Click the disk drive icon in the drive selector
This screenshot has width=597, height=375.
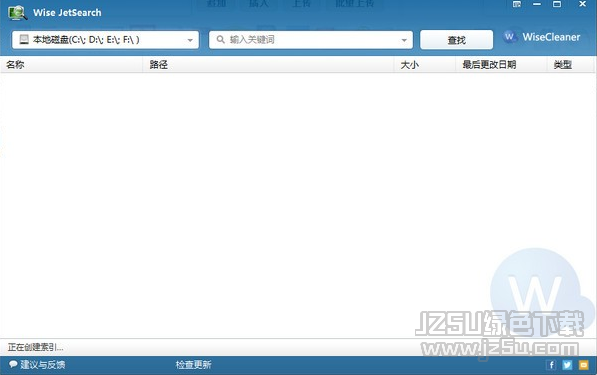pyautogui.click(x=24, y=39)
